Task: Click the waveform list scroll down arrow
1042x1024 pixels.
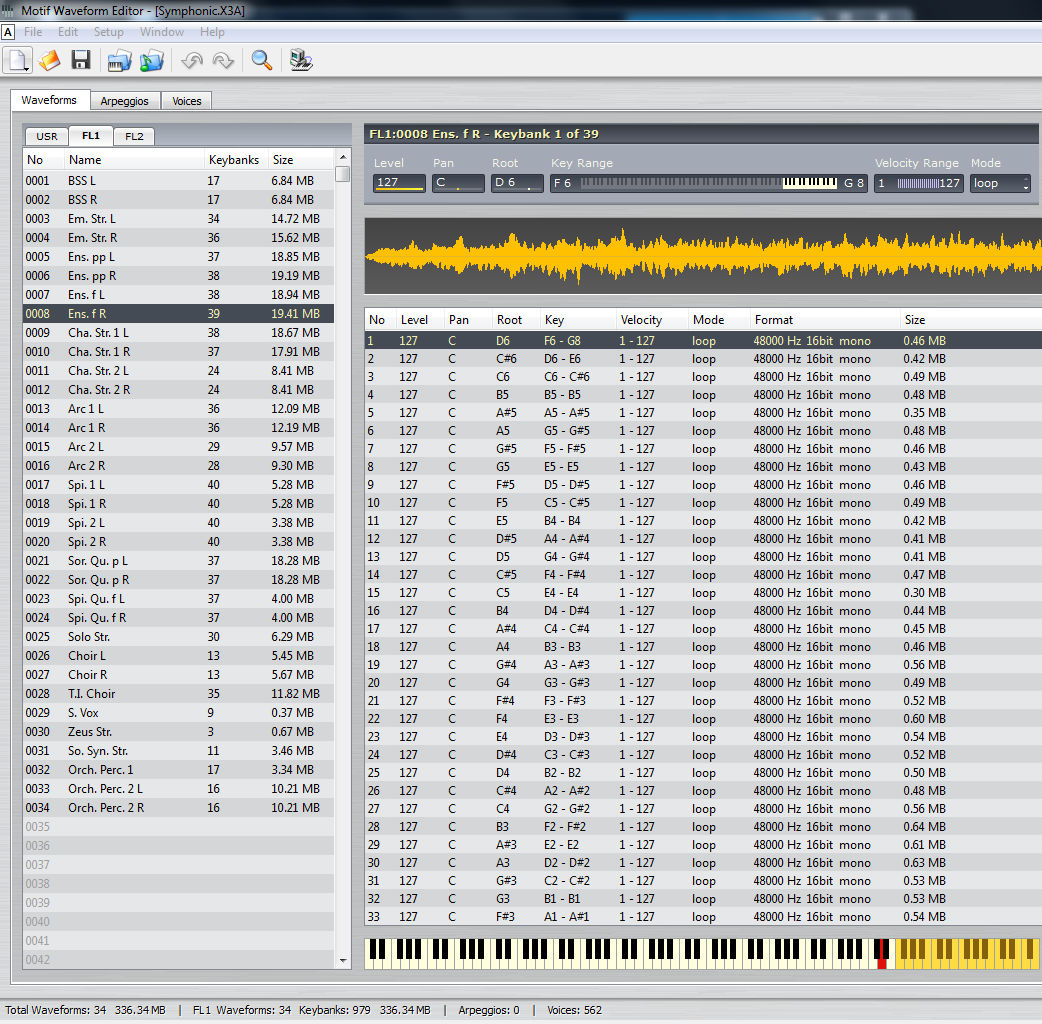Action: [343, 960]
